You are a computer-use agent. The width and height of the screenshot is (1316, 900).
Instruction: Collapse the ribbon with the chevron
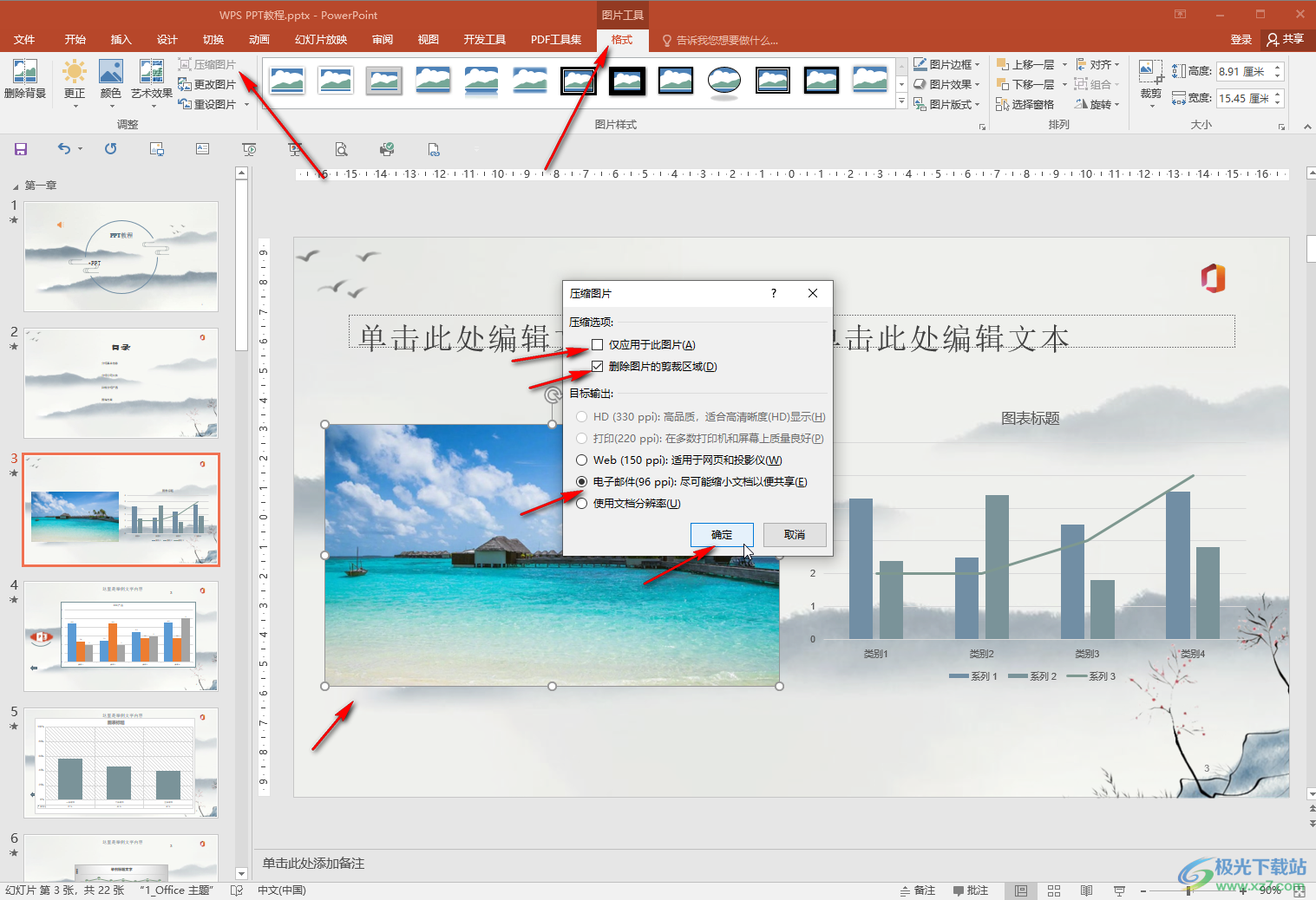(1307, 127)
